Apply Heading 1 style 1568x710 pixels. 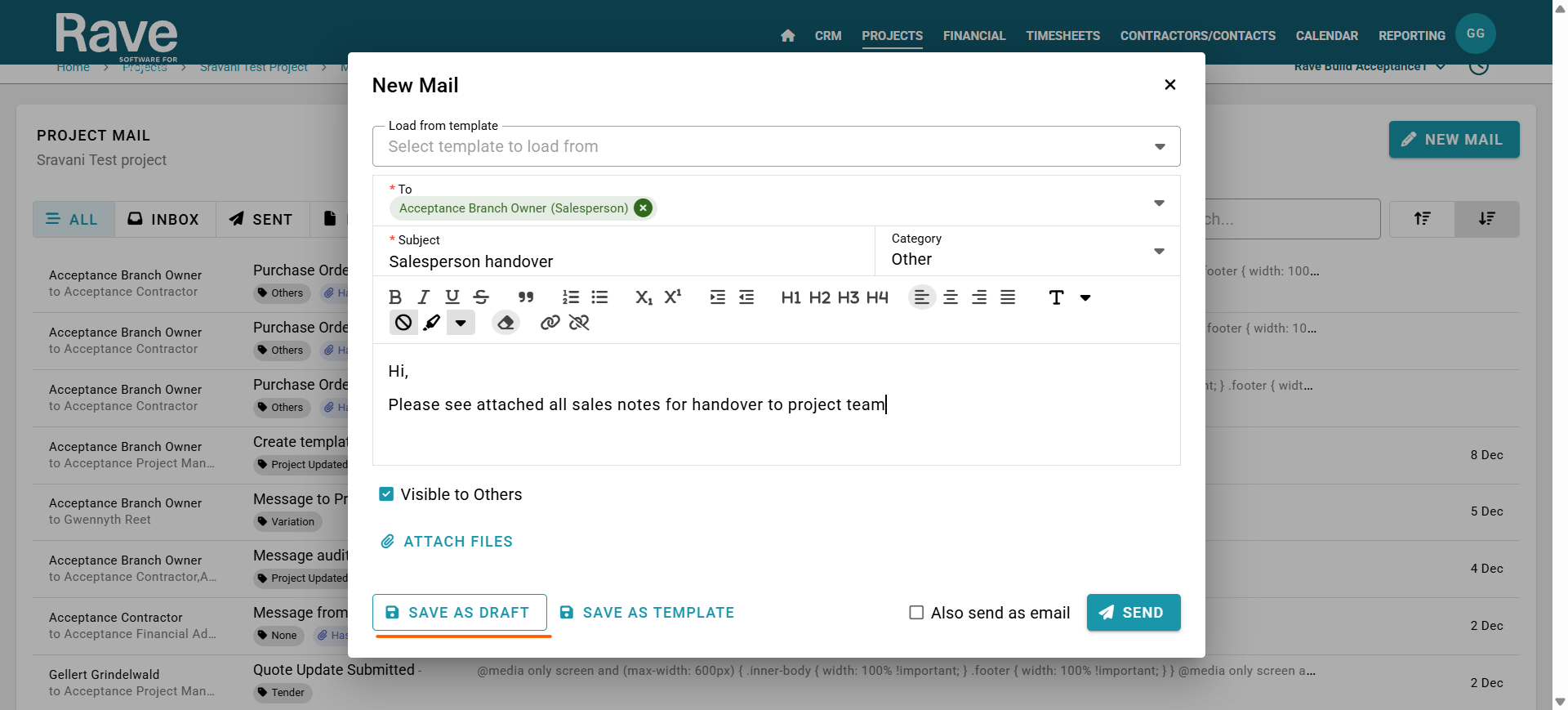(791, 297)
